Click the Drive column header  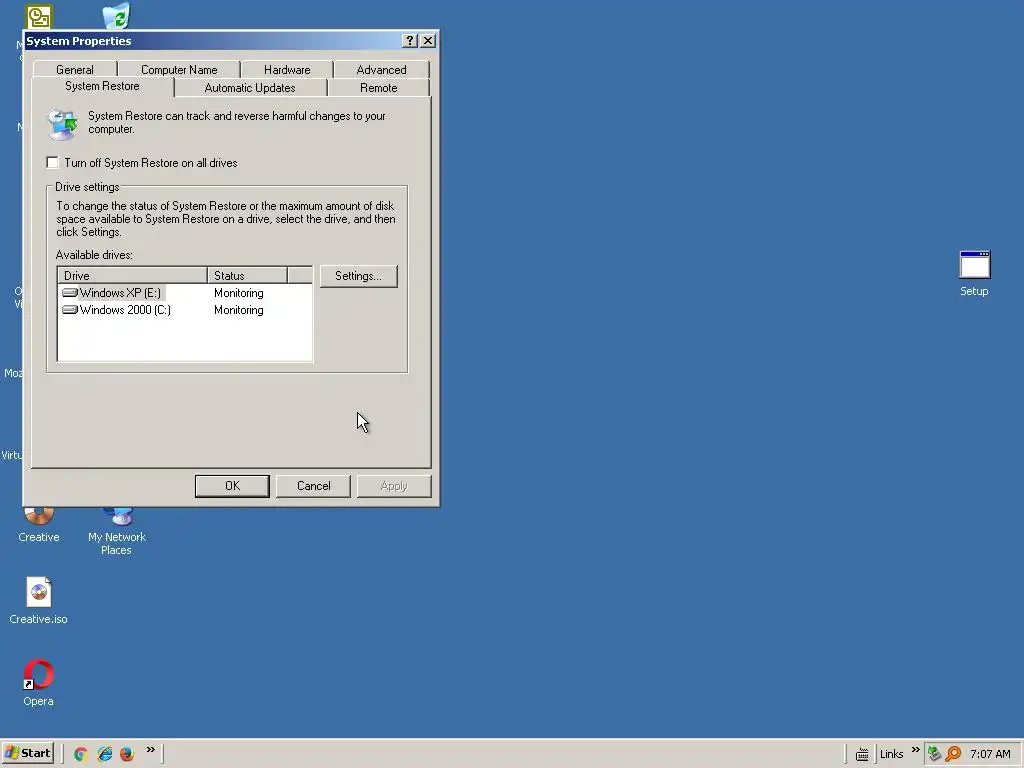click(133, 276)
